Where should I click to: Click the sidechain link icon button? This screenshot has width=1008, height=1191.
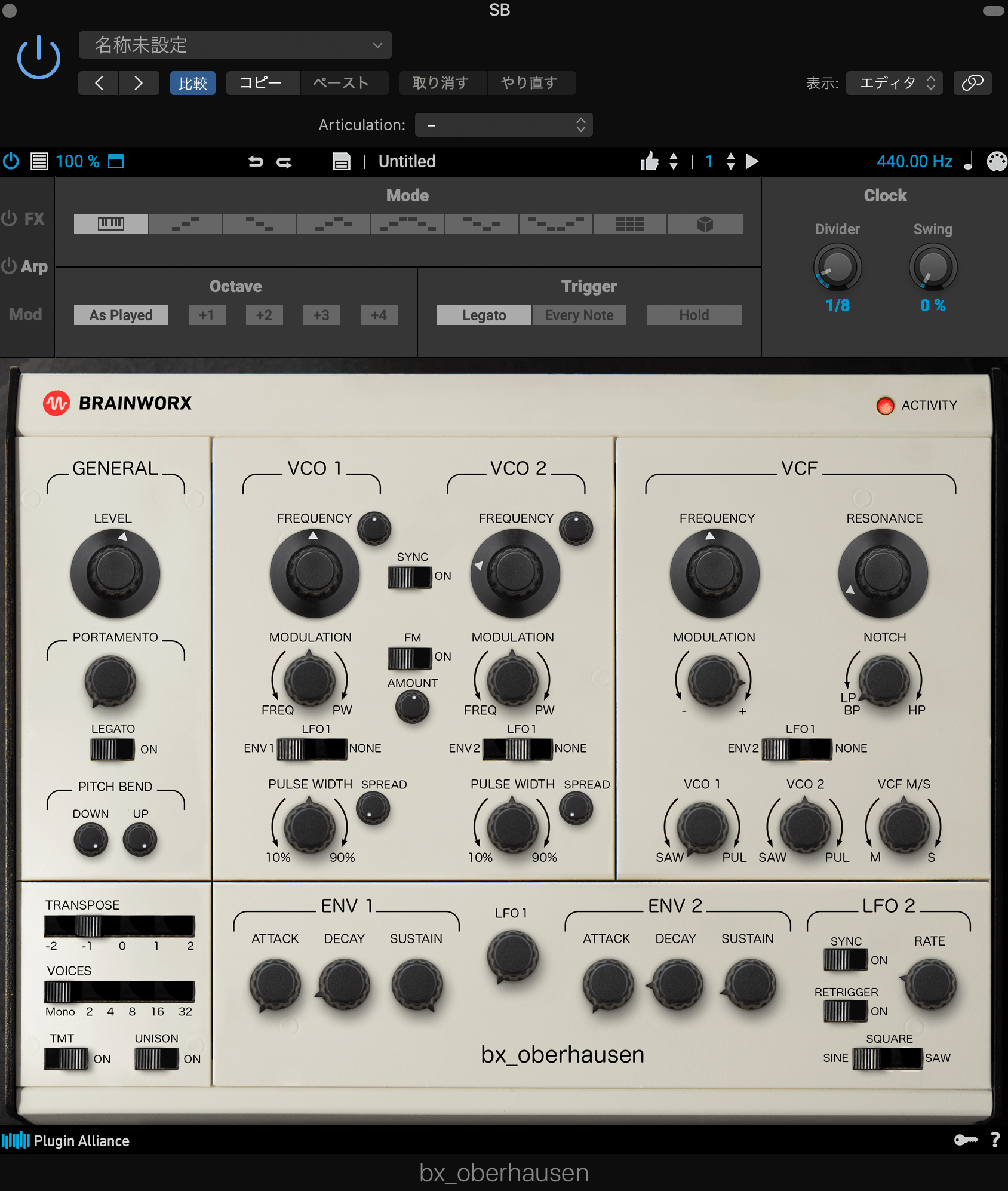972,82
